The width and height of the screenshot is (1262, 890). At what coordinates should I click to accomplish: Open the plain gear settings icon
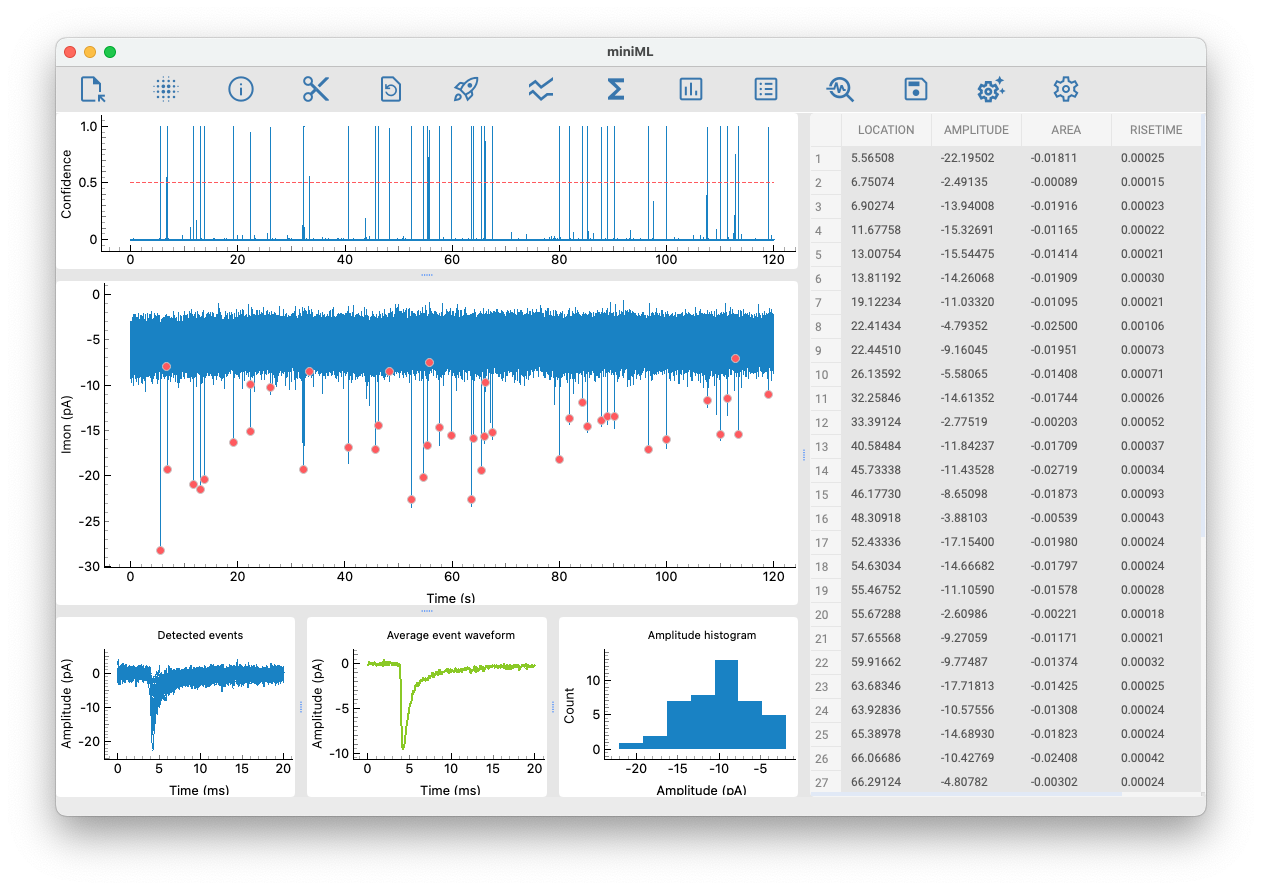click(x=1066, y=89)
